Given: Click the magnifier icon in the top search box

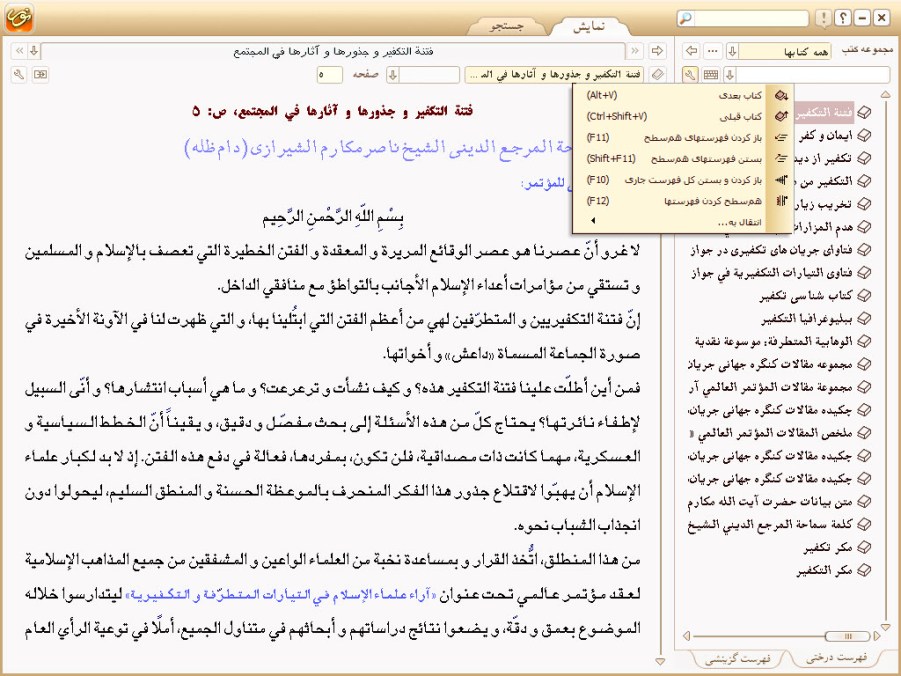Looking at the screenshot, I should coord(686,18).
